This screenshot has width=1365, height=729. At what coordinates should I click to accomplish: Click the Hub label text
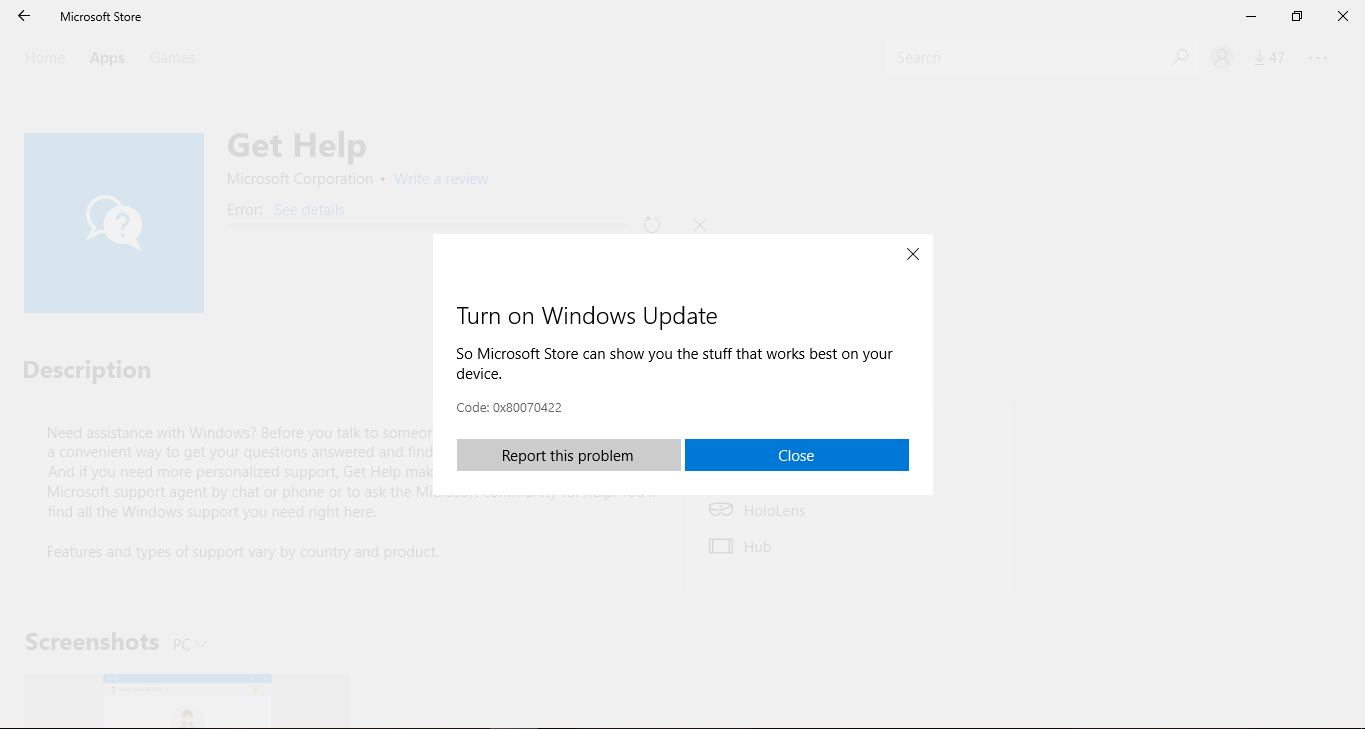pos(757,546)
